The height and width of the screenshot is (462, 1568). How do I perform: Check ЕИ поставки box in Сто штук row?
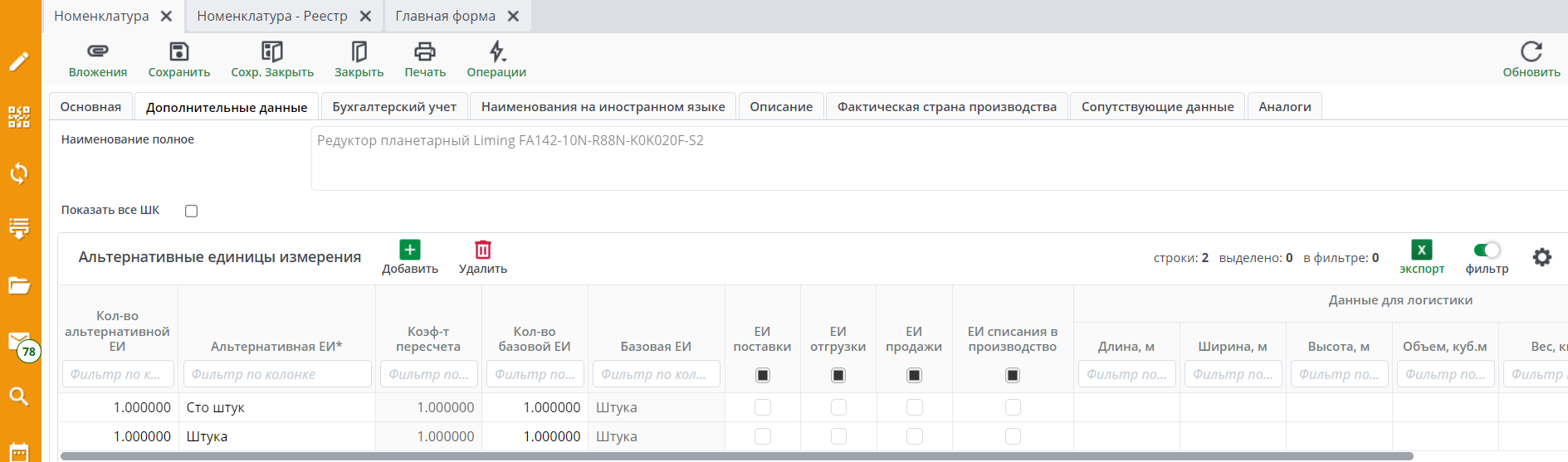pos(763,407)
